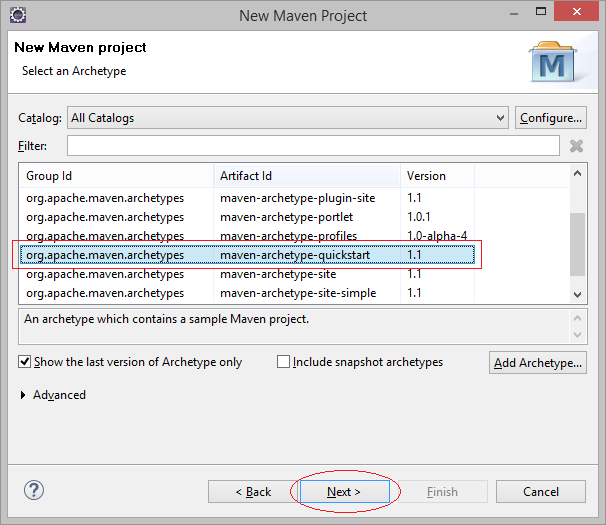Click the Add Archetype... button

pyautogui.click(x=538, y=363)
